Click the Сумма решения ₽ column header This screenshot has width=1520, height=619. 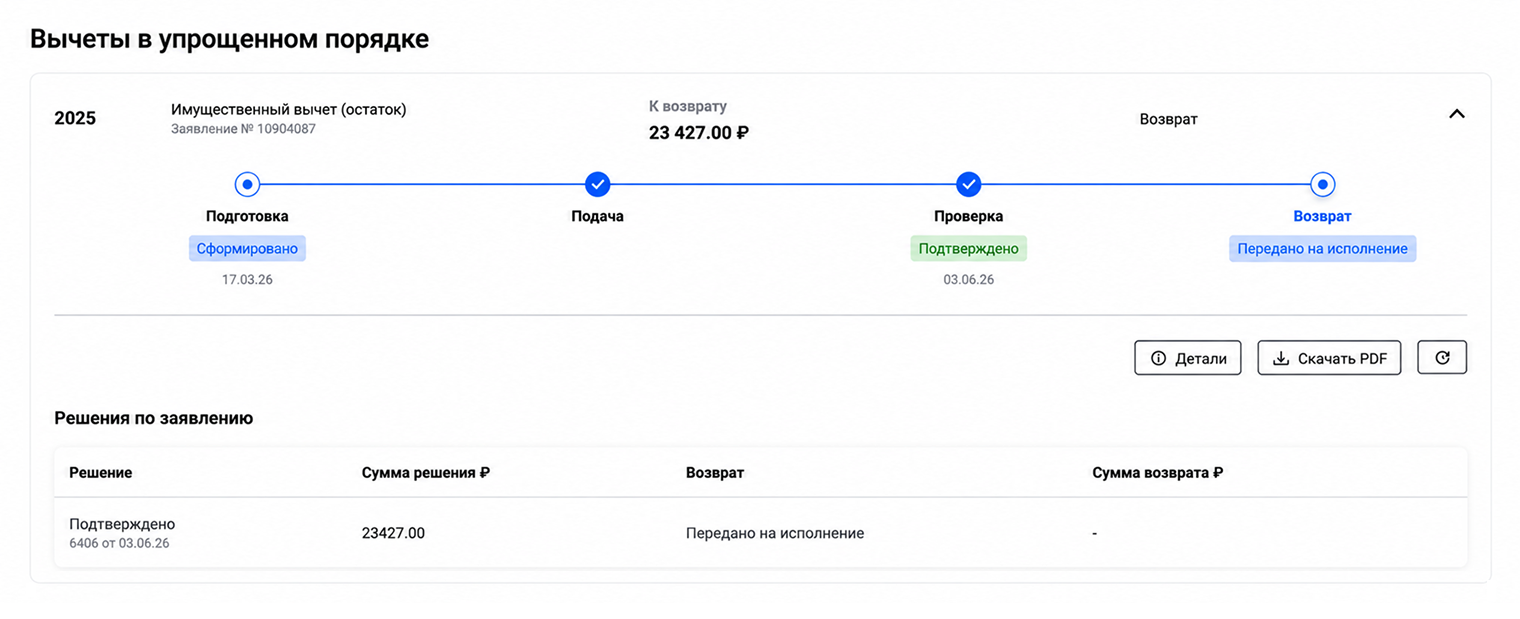click(426, 472)
